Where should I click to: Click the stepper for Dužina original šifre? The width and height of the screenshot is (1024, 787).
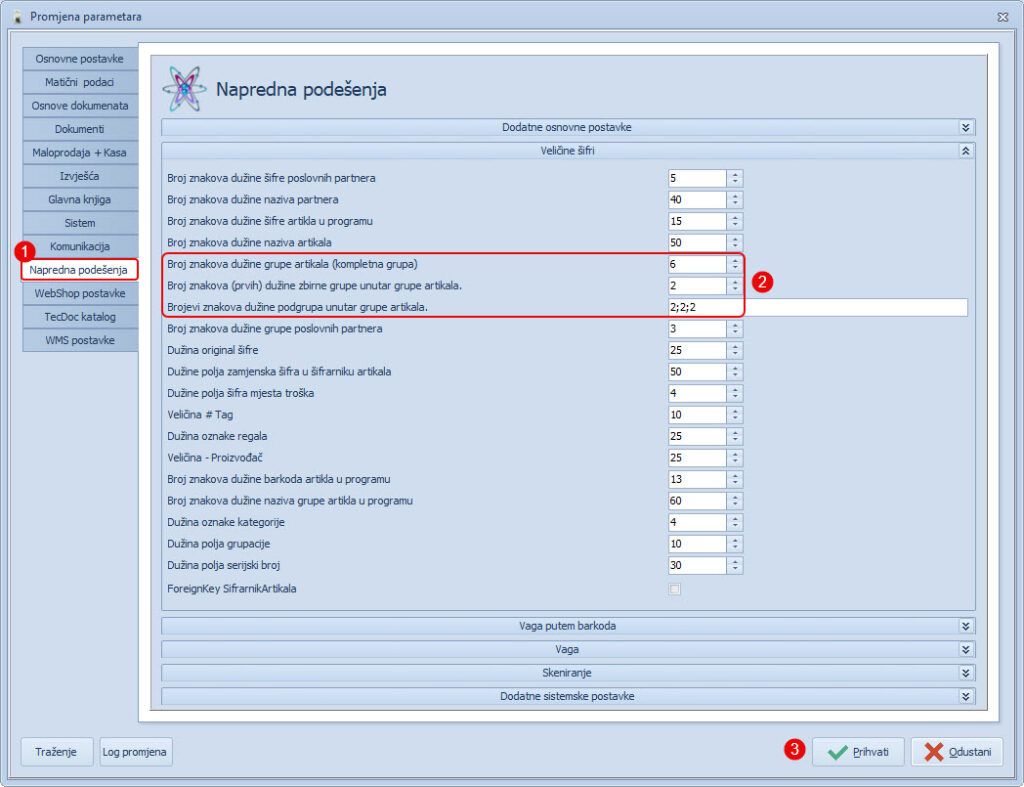pyautogui.click(x=735, y=350)
